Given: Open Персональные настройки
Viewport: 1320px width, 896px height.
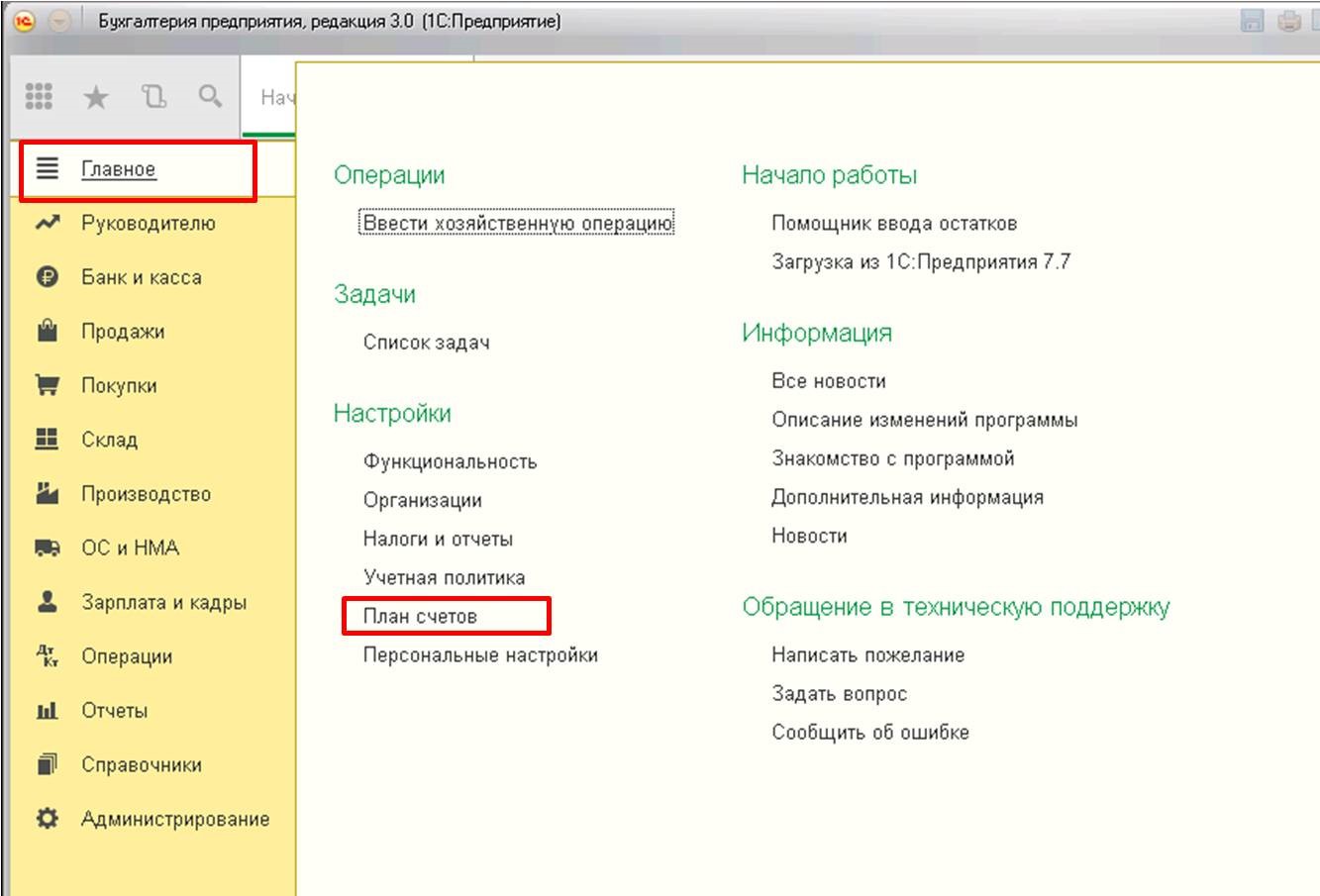Looking at the screenshot, I should click(480, 654).
